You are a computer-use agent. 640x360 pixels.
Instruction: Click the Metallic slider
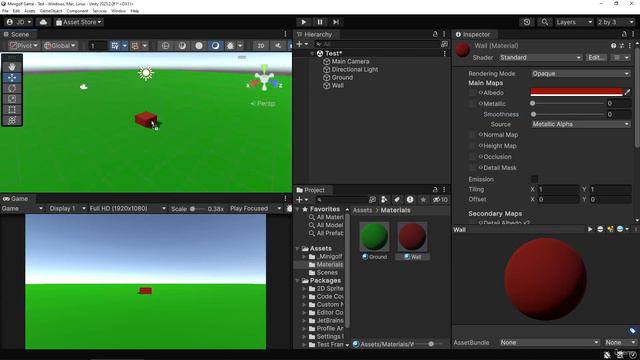click(x=567, y=104)
